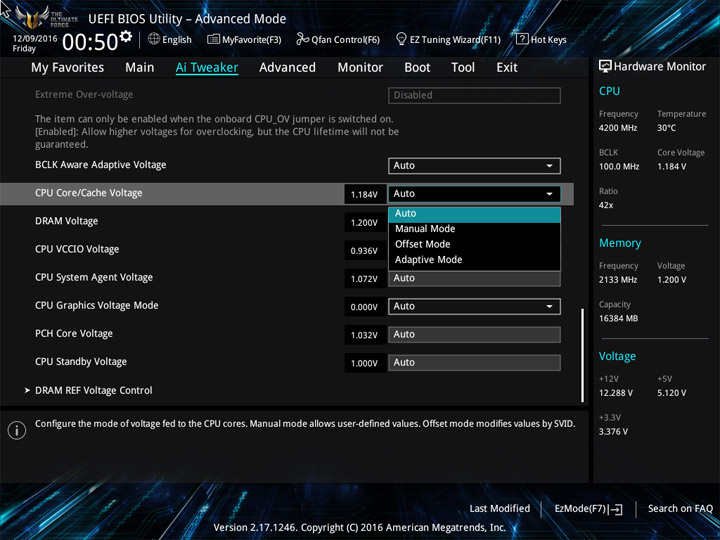Click +5V reading 5.120 V
Image resolution: width=720 pixels, height=540 pixels.
(x=672, y=393)
